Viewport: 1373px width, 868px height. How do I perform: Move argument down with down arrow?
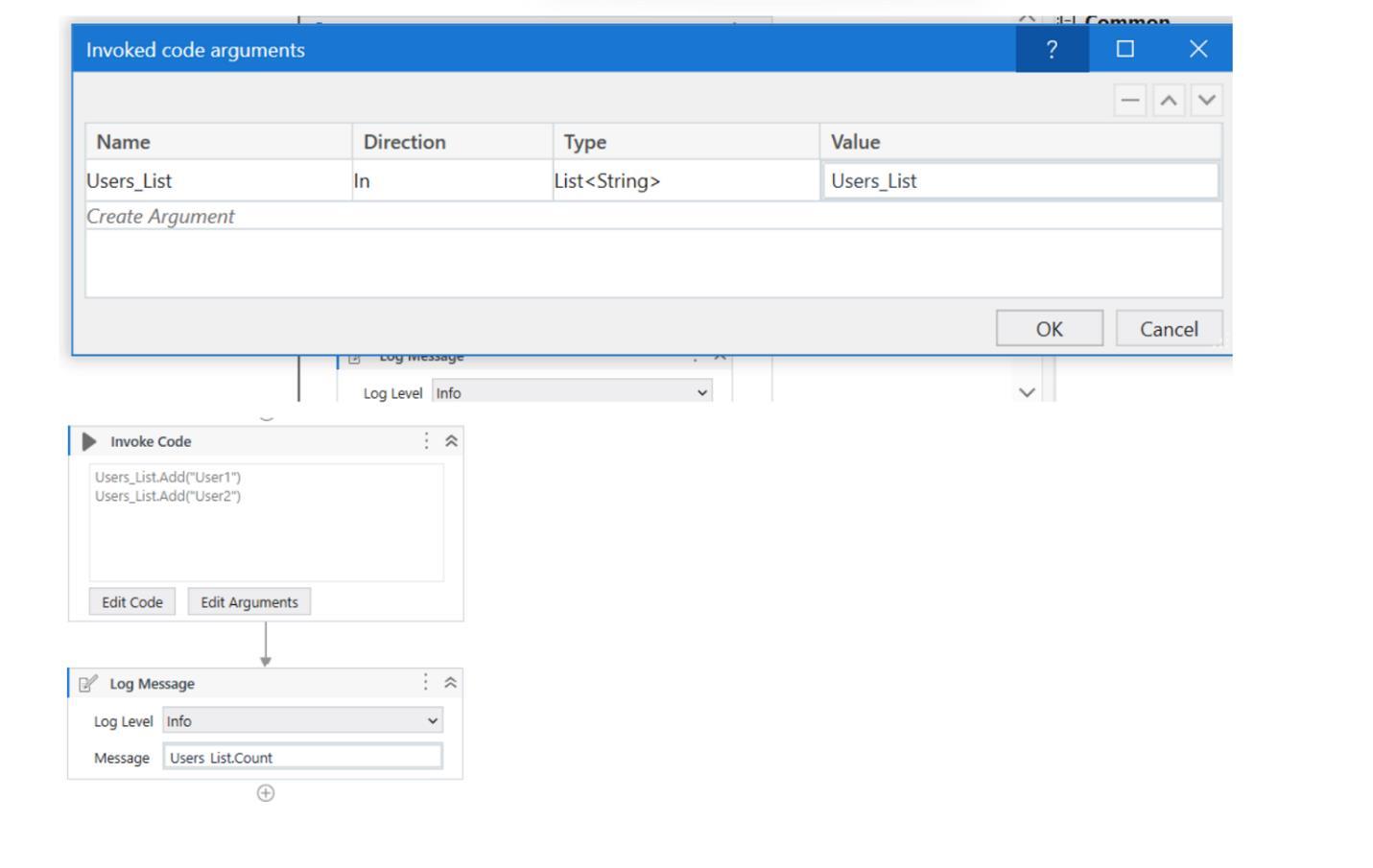1207,100
